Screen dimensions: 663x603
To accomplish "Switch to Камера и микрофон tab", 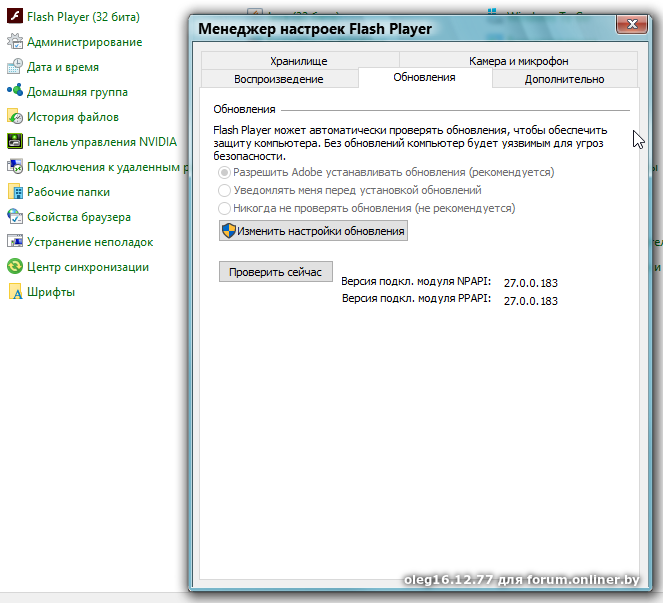I will pyautogui.click(x=518, y=61).
